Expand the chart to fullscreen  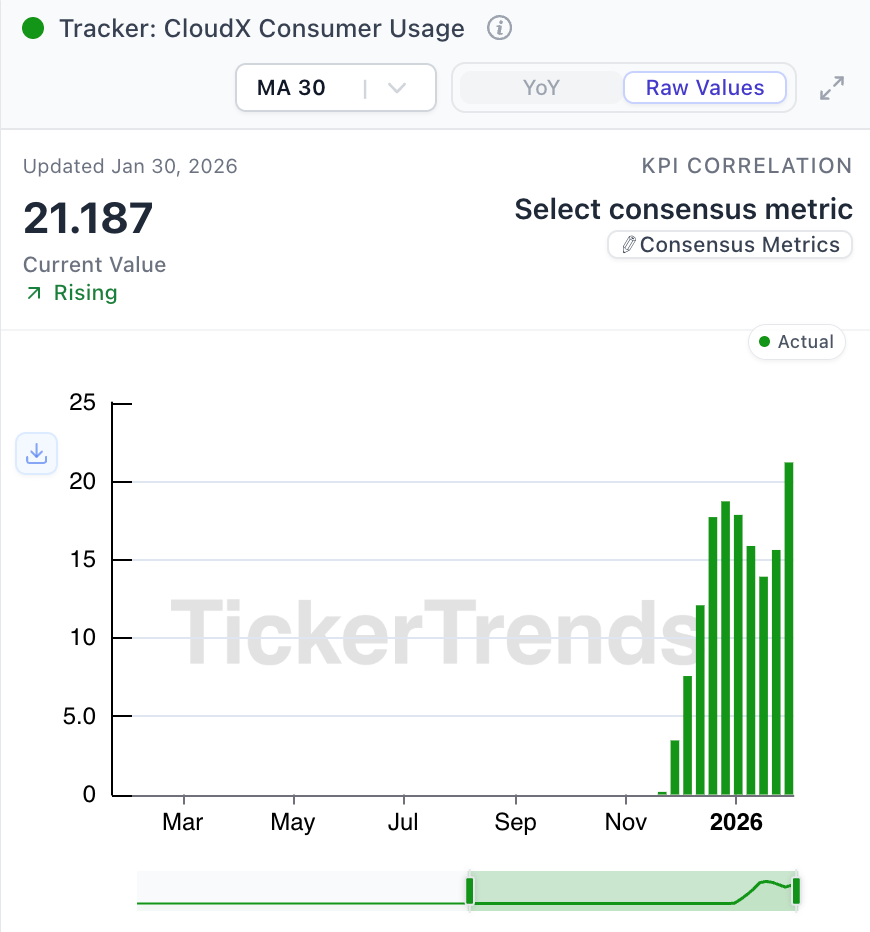pos(831,88)
